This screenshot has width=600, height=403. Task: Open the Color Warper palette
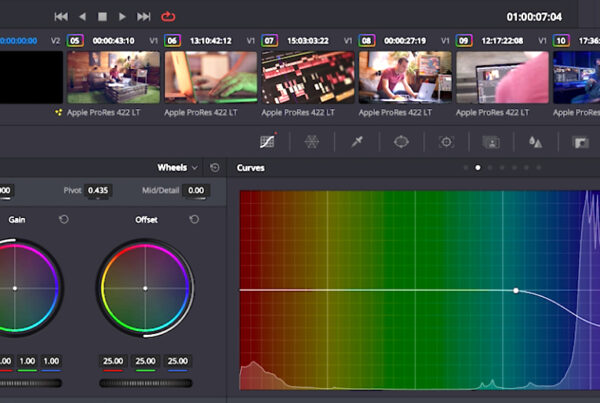311,142
